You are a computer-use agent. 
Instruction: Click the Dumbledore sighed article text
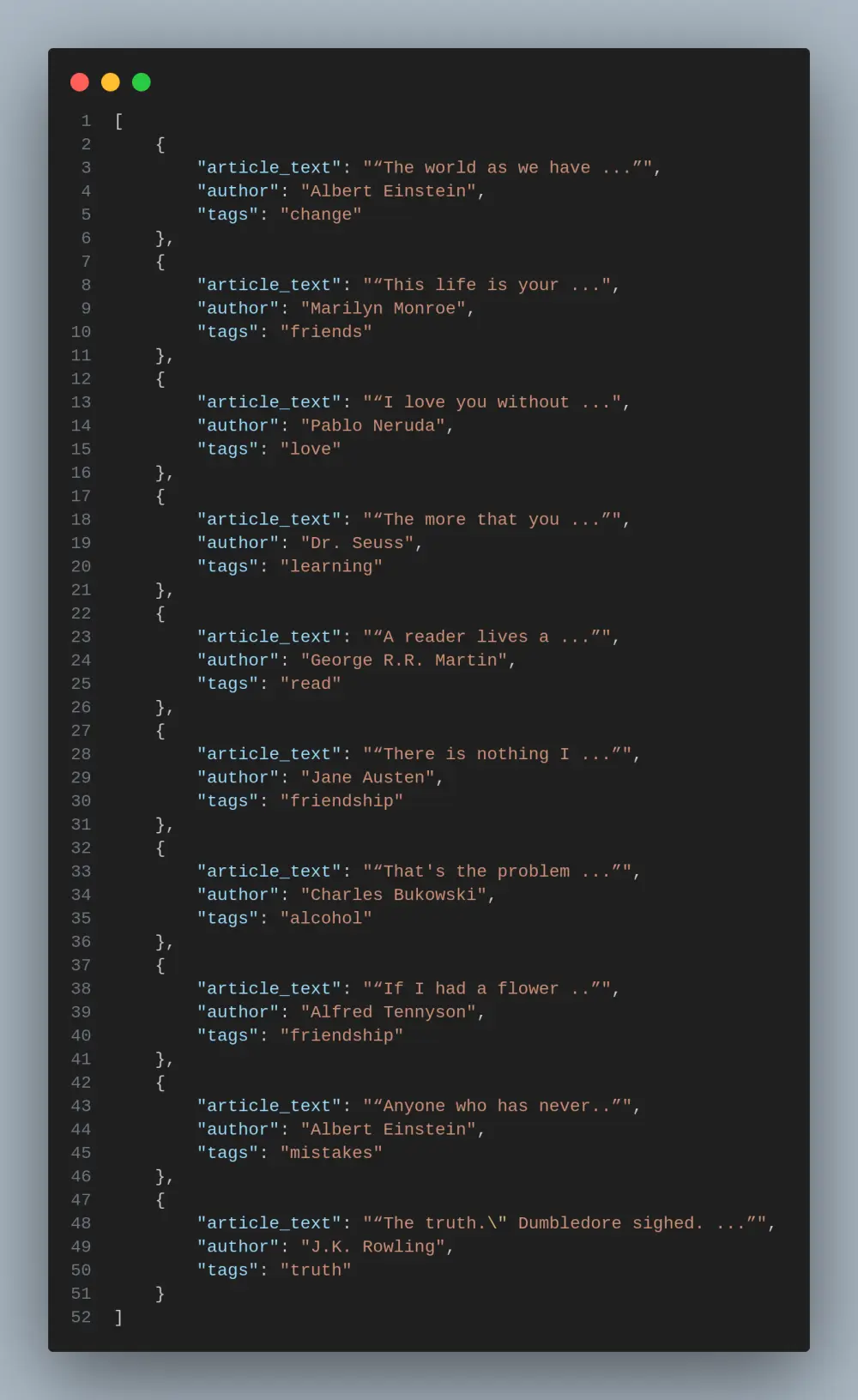568,1223
